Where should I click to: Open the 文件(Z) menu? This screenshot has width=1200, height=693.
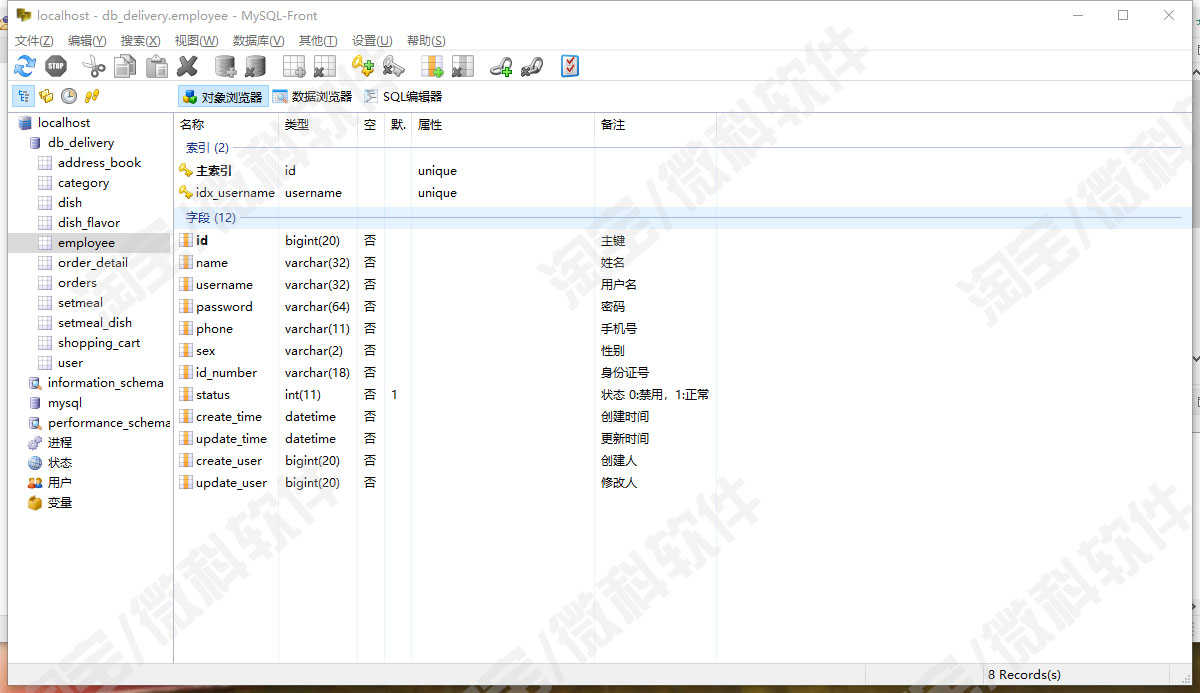[34, 41]
